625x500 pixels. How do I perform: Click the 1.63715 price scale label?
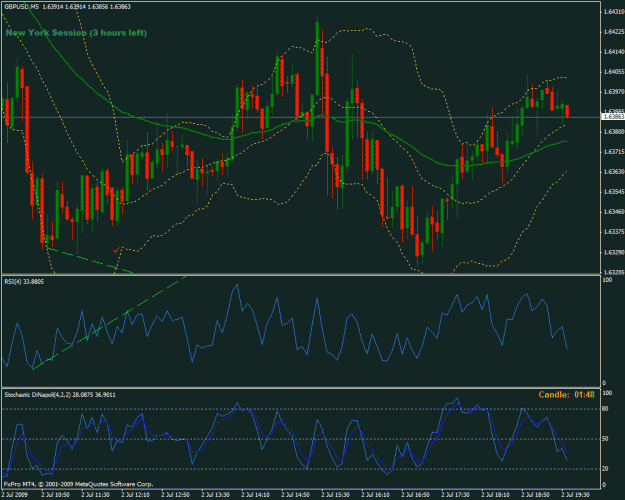pos(614,152)
